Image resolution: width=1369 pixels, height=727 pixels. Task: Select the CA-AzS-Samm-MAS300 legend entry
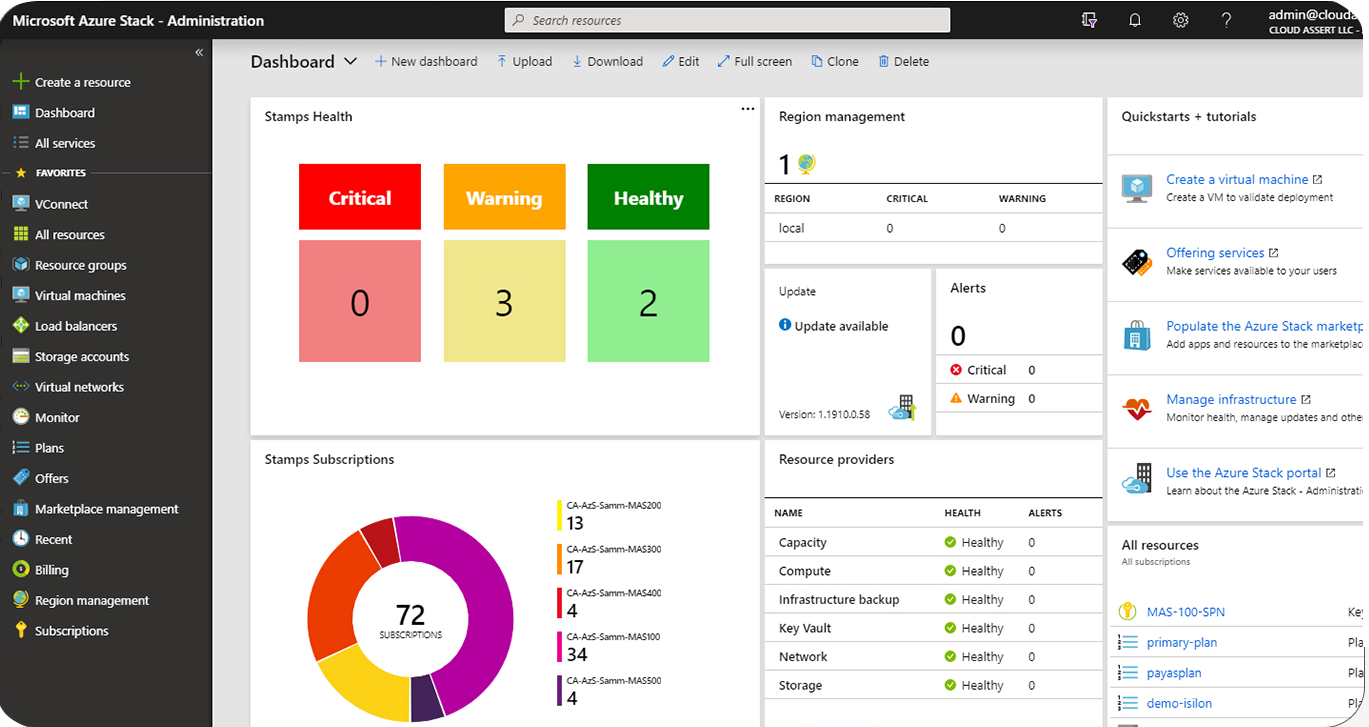tap(609, 558)
